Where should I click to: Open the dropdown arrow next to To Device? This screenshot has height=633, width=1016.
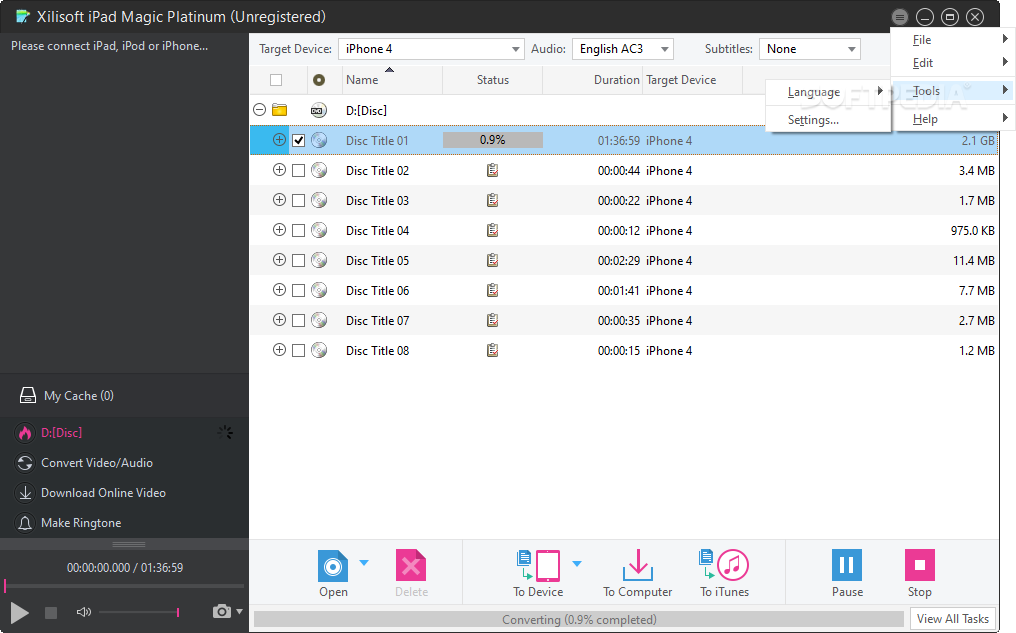click(577, 563)
